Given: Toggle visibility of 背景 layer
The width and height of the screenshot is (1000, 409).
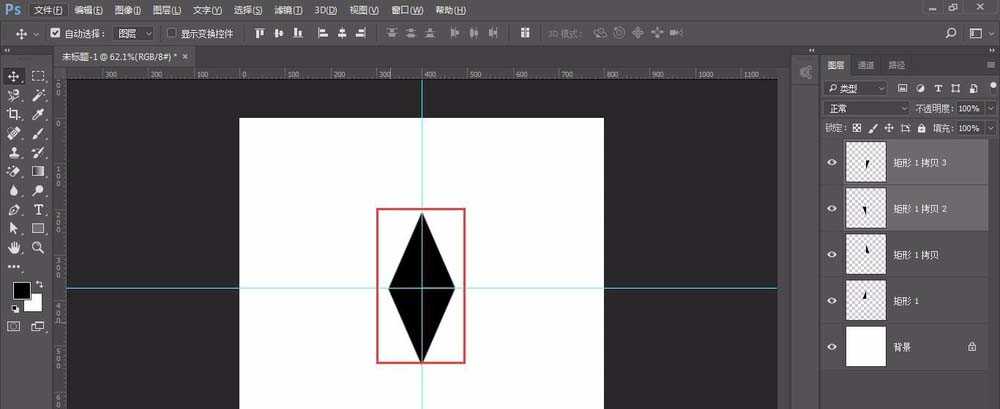Looking at the screenshot, I should coord(832,346).
